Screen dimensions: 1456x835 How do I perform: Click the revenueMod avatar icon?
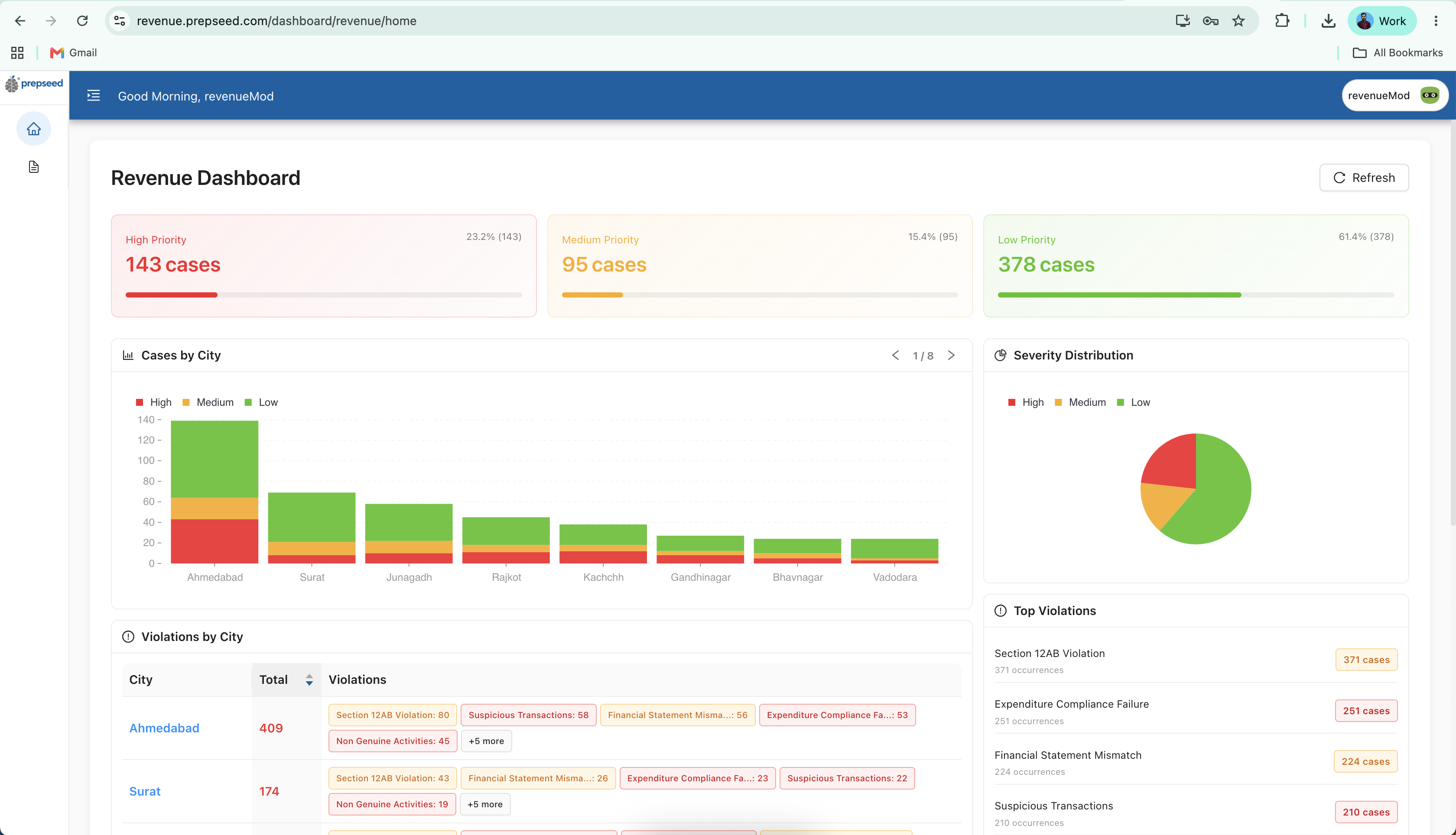pos(1429,96)
